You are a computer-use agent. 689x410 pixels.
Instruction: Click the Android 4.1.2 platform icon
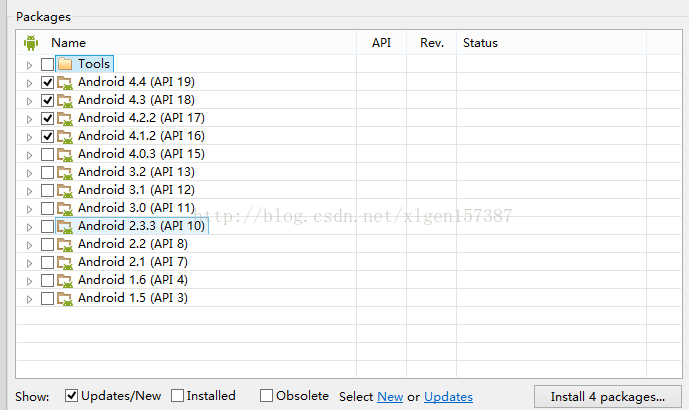point(65,137)
